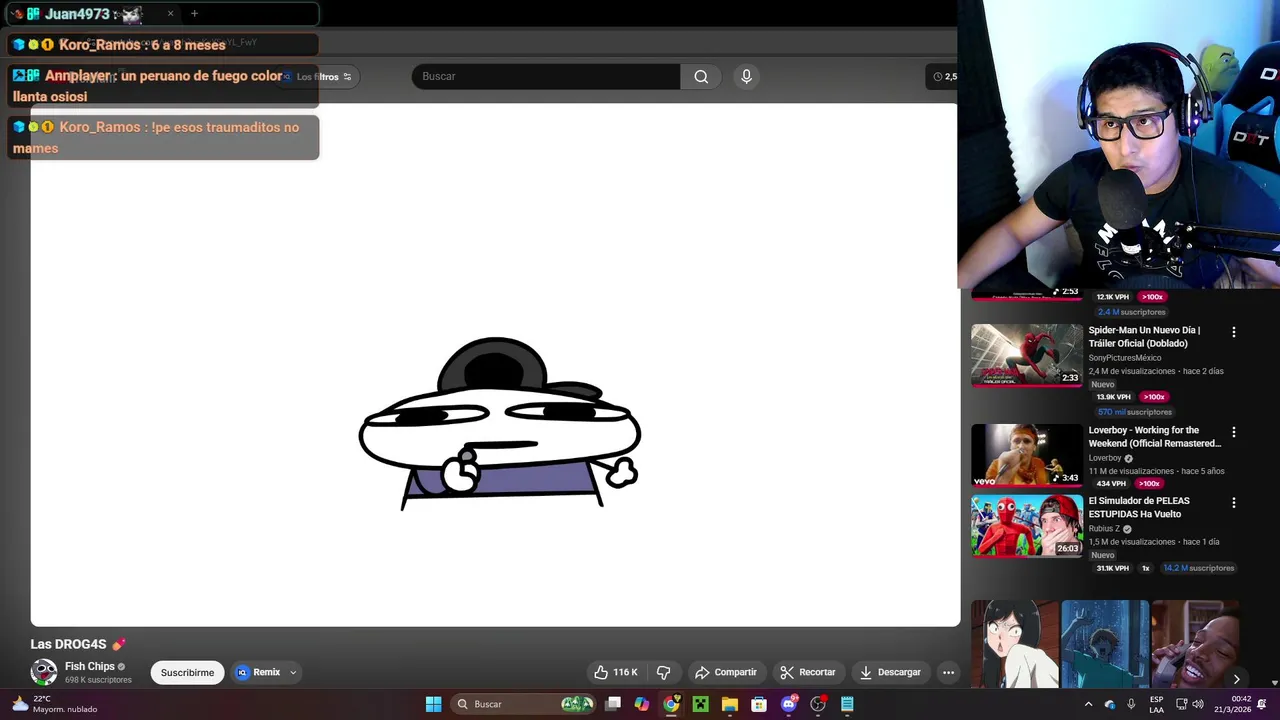Advance the shorts shelf with next arrow
This screenshot has height=720, width=1280.
coord(1236,679)
